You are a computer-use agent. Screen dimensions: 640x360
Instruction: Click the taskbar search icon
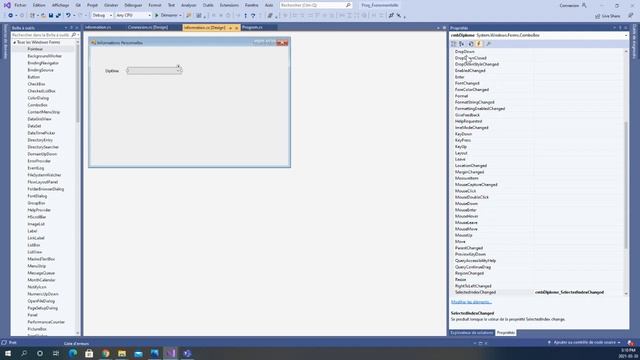(24, 353)
